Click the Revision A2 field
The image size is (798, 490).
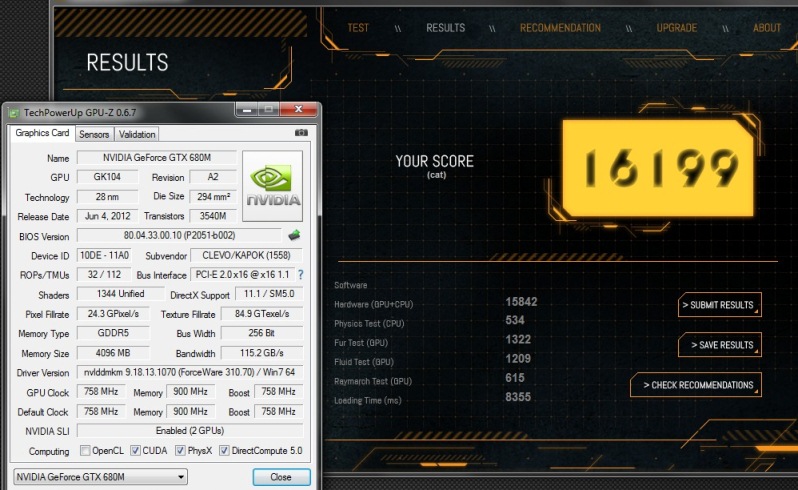[213, 177]
